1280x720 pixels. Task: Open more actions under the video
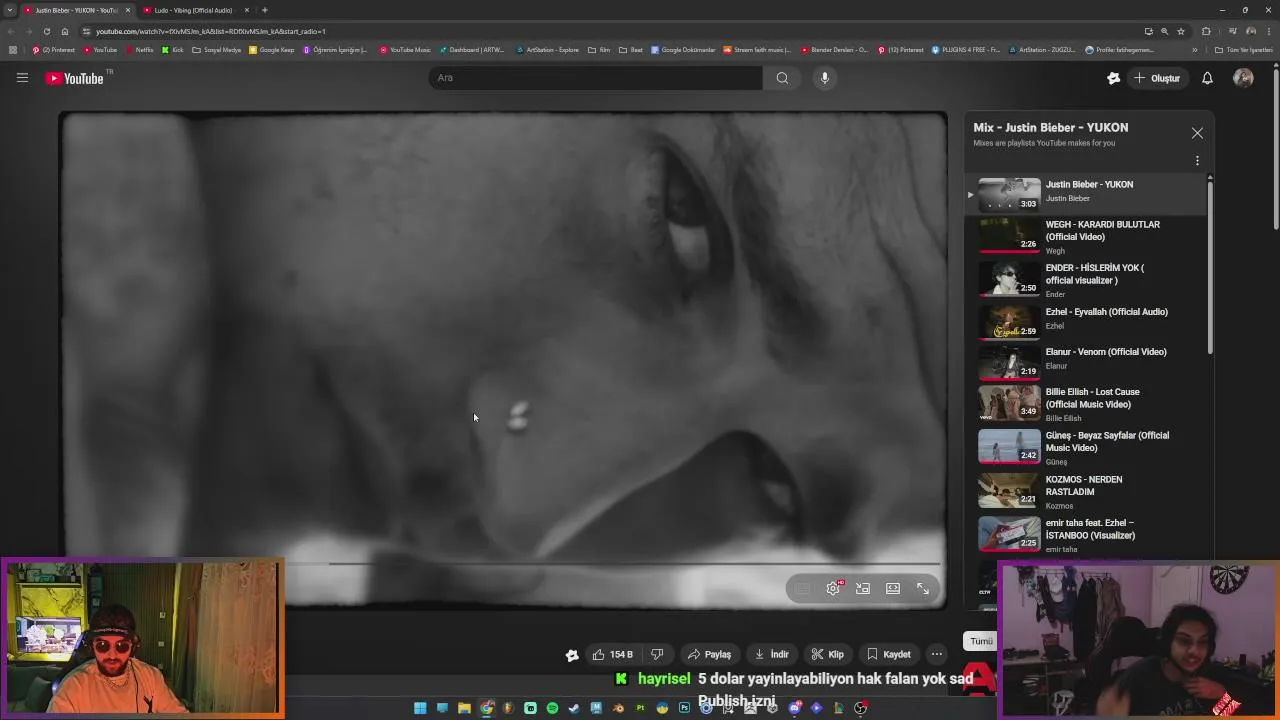pyautogui.click(x=936, y=654)
